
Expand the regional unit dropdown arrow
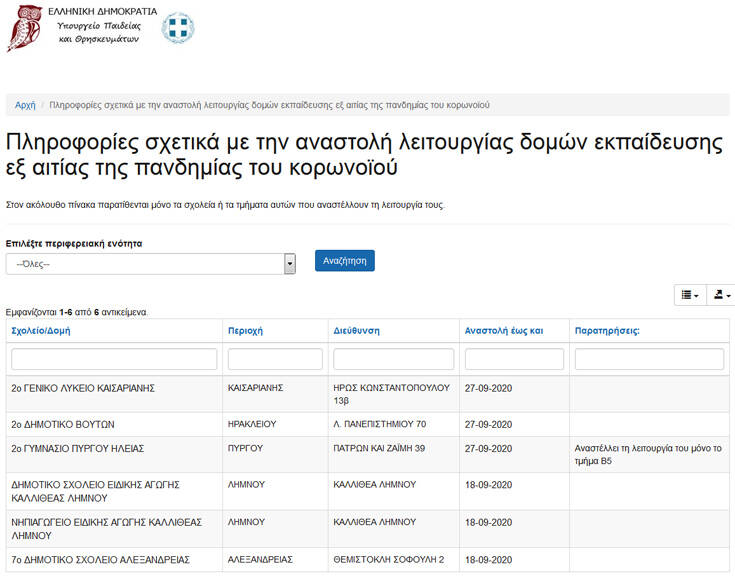point(290,264)
